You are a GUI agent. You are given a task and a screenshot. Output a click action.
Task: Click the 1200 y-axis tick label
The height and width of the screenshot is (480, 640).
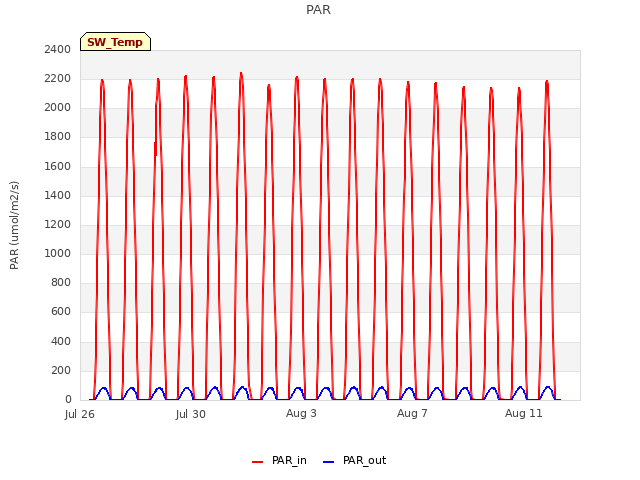(58, 224)
